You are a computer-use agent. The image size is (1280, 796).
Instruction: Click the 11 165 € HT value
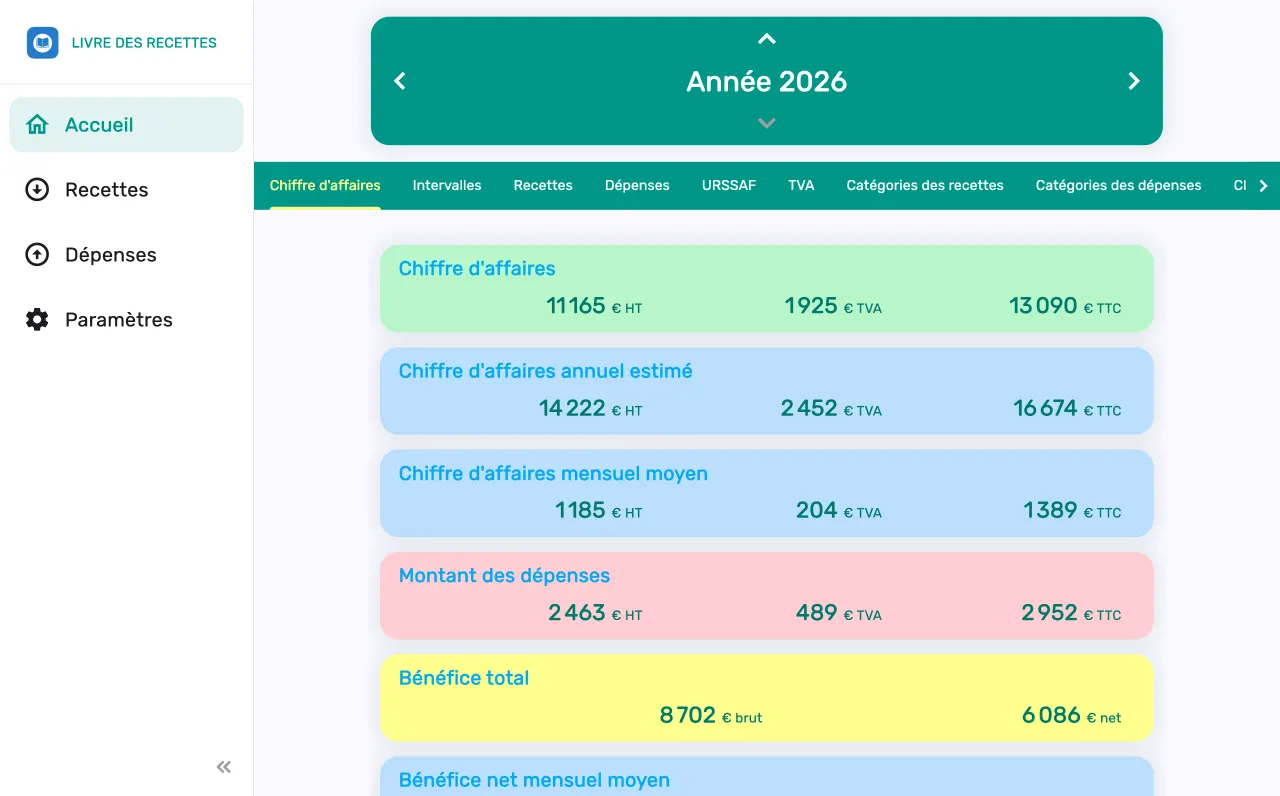594,306
